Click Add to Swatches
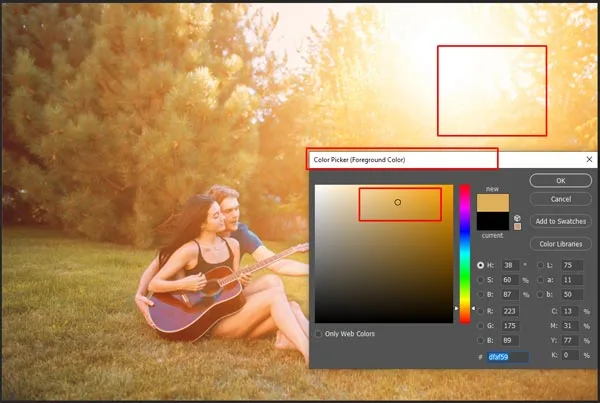This screenshot has width=600, height=403. click(561, 221)
